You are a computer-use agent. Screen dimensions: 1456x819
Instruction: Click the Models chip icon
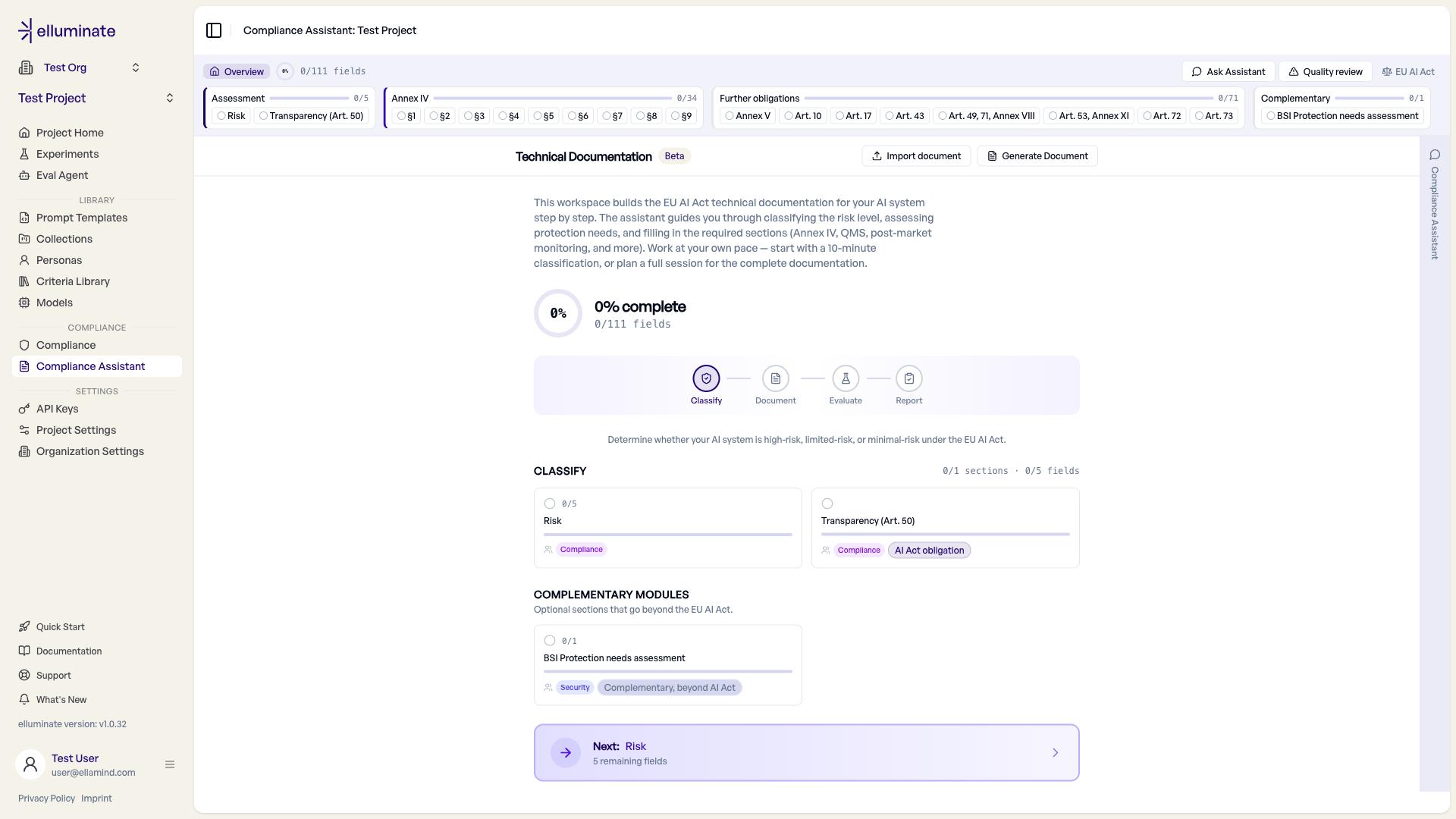[x=24, y=303]
